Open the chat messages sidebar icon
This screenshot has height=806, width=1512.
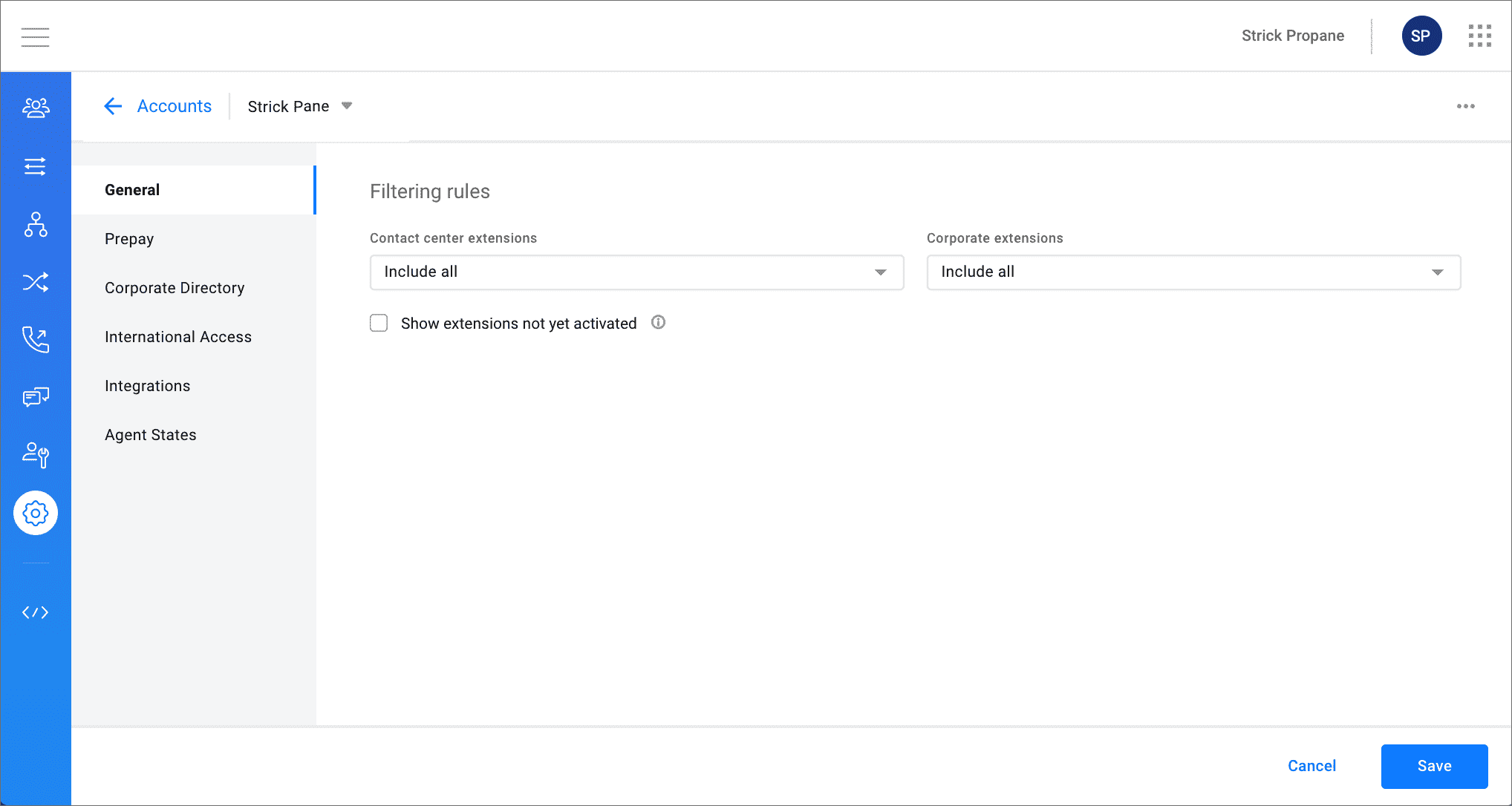35,397
